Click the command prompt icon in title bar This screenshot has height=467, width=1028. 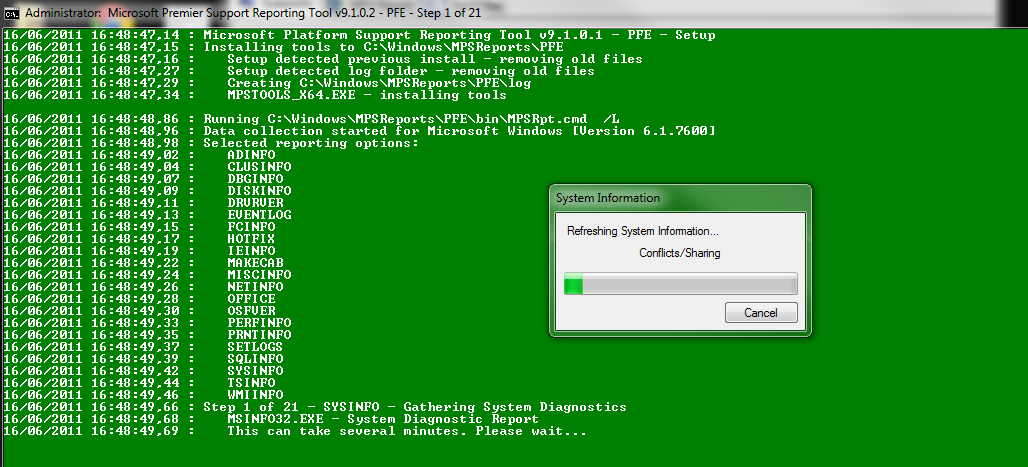coord(11,12)
